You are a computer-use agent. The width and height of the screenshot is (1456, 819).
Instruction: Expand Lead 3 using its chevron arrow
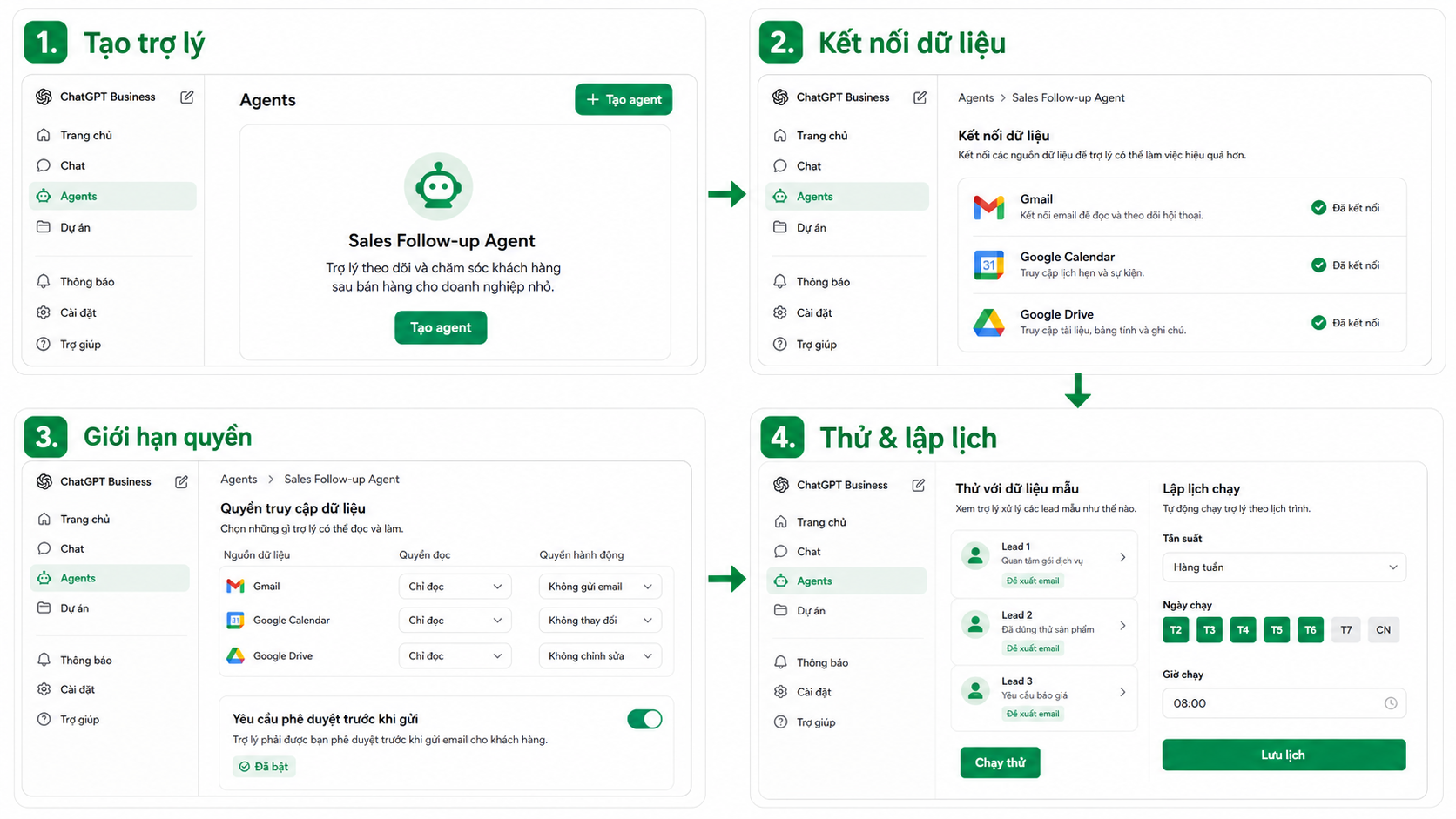click(1122, 692)
